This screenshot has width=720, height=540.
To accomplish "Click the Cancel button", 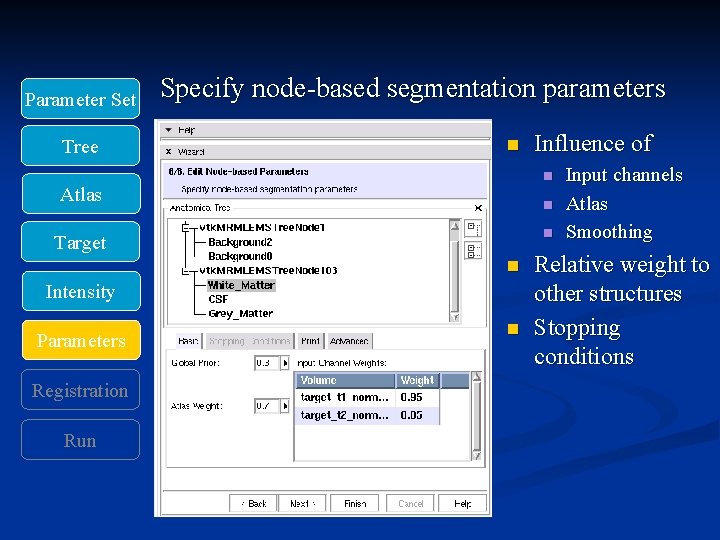I will [x=411, y=504].
